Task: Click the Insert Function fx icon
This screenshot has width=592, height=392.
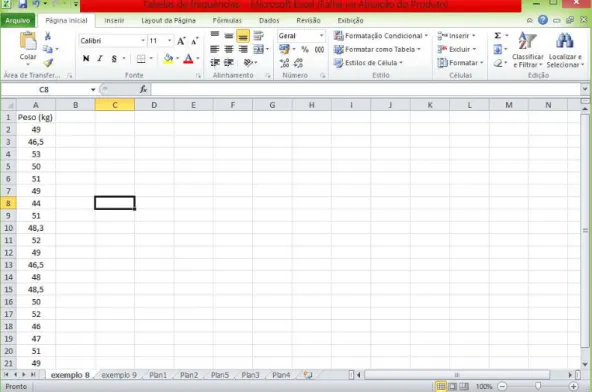Action: [143, 90]
